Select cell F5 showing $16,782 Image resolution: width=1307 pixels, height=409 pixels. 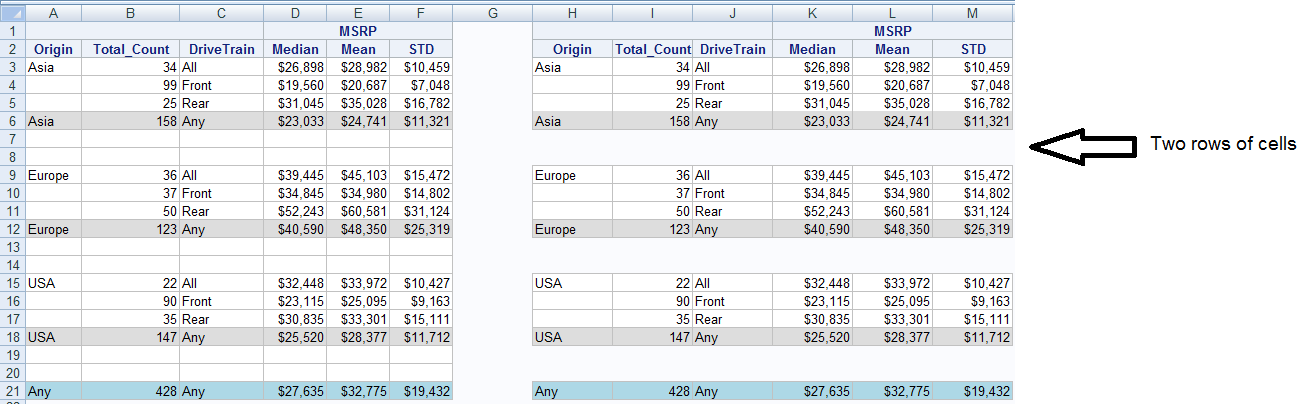(421, 104)
